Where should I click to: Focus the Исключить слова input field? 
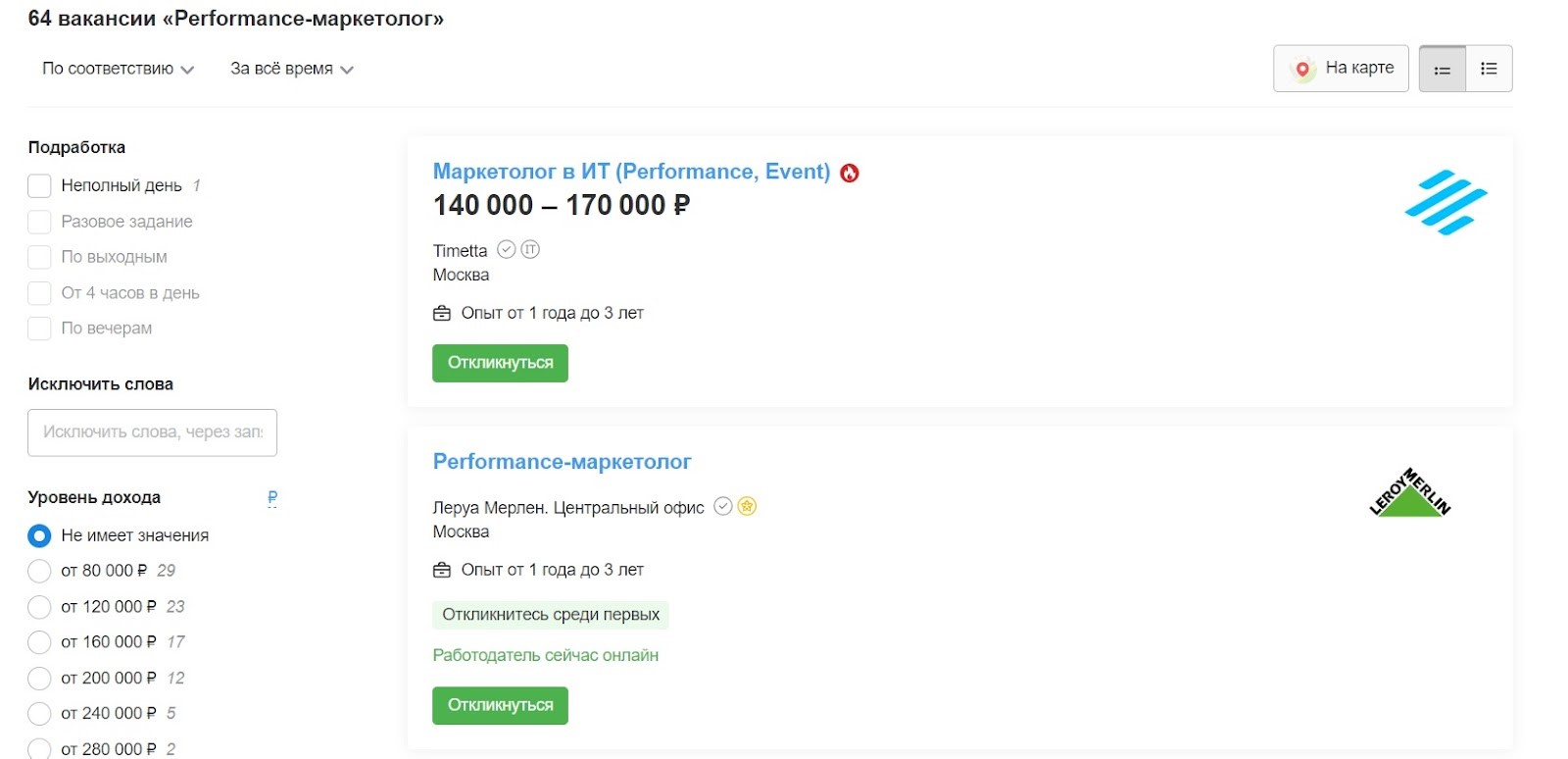(x=152, y=432)
